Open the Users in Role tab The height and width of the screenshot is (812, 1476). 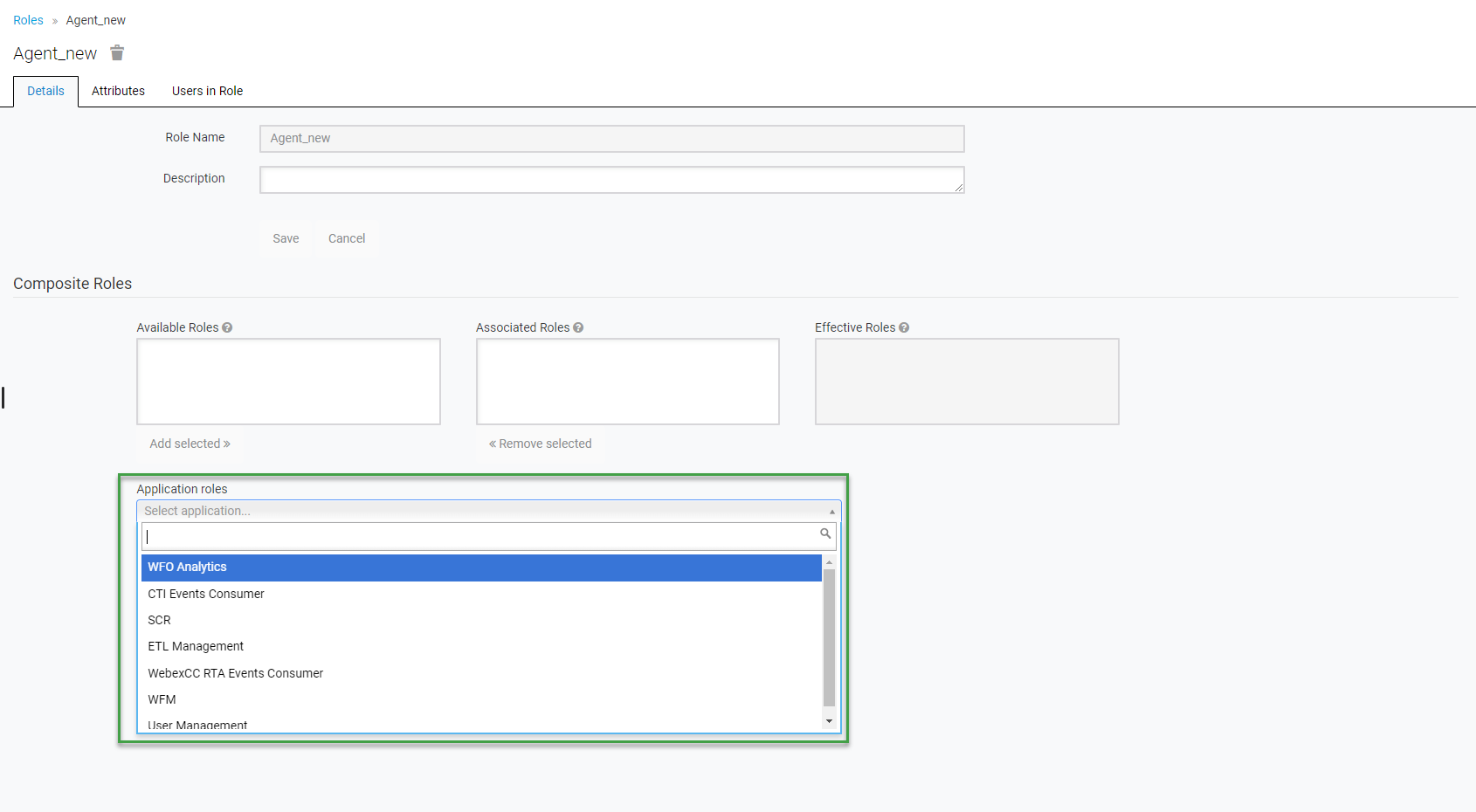pyautogui.click(x=207, y=91)
